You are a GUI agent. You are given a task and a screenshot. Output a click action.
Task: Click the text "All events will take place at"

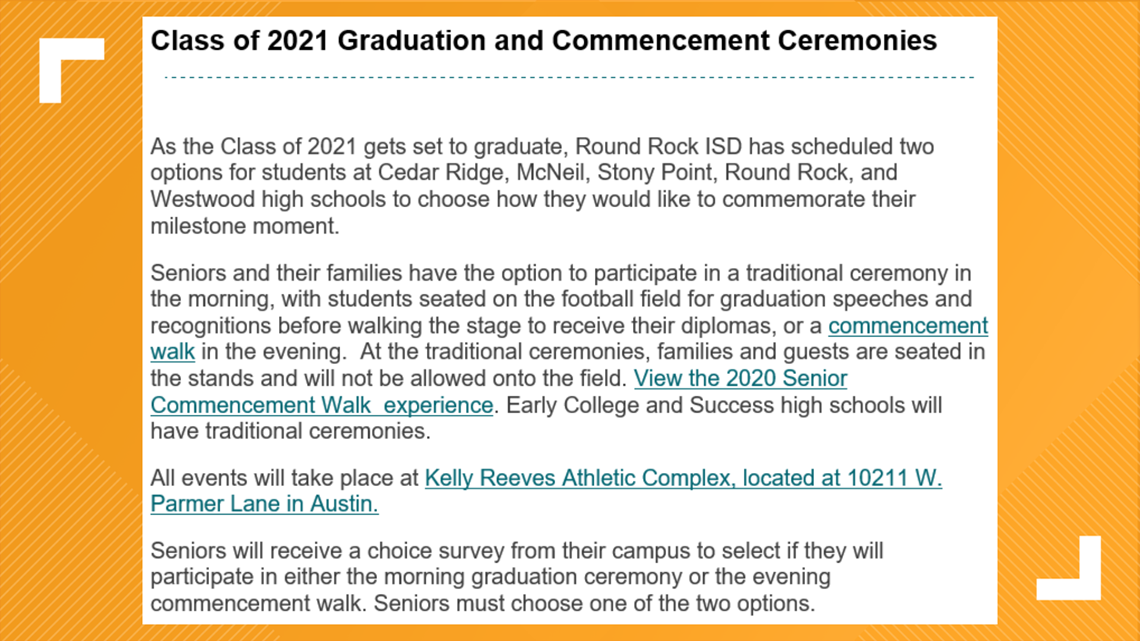[x=284, y=478]
